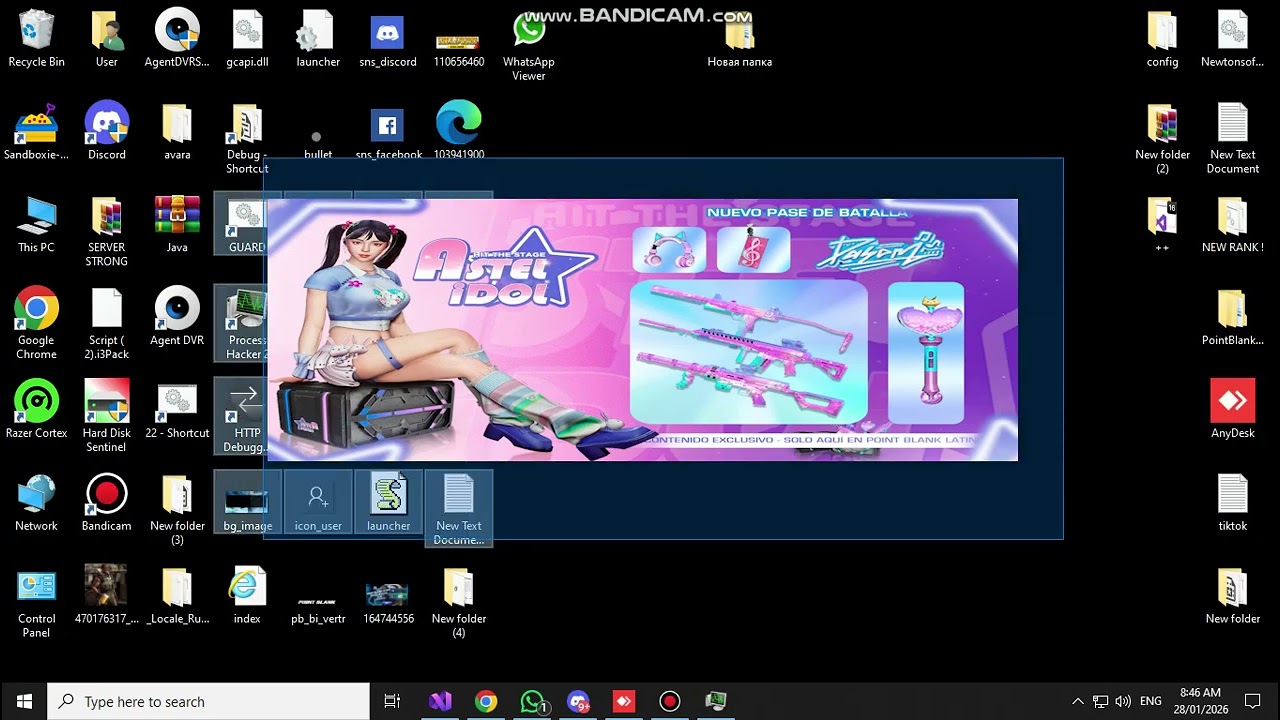Launch Google Chrome from the desktop
This screenshot has height=720, width=1280.
[36, 325]
